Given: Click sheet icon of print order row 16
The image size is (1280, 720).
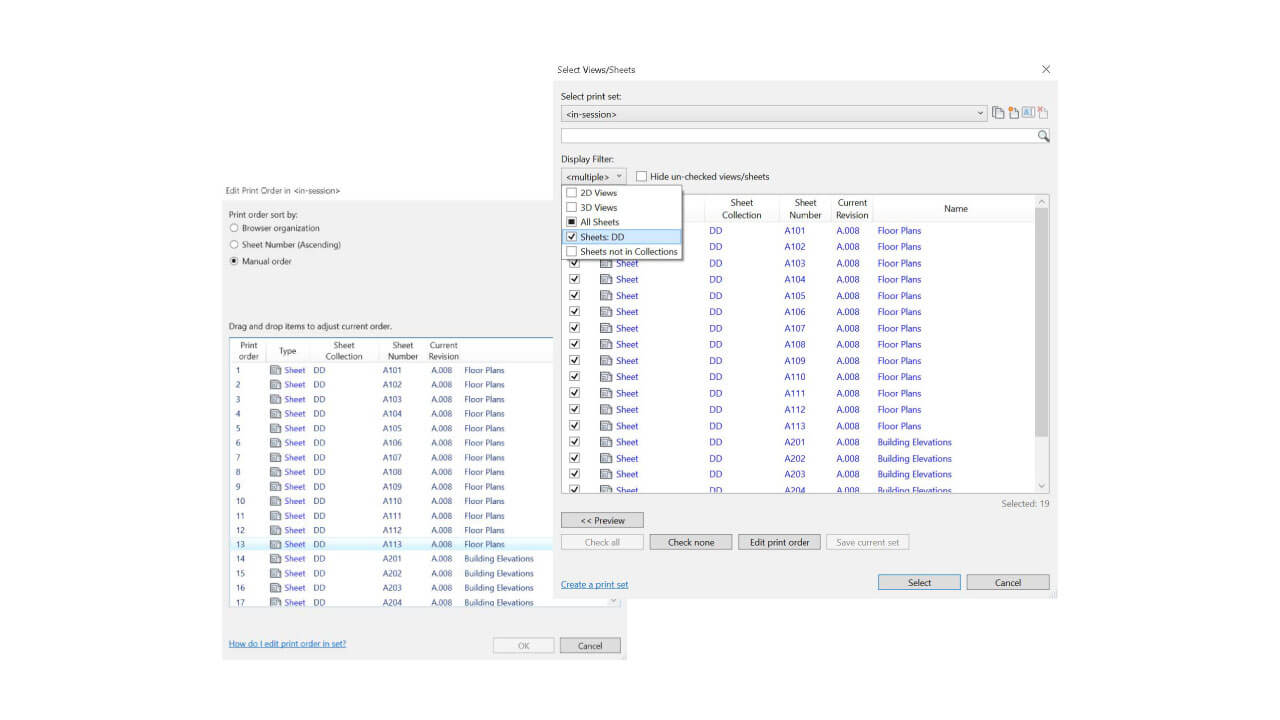Looking at the screenshot, I should pos(276,588).
